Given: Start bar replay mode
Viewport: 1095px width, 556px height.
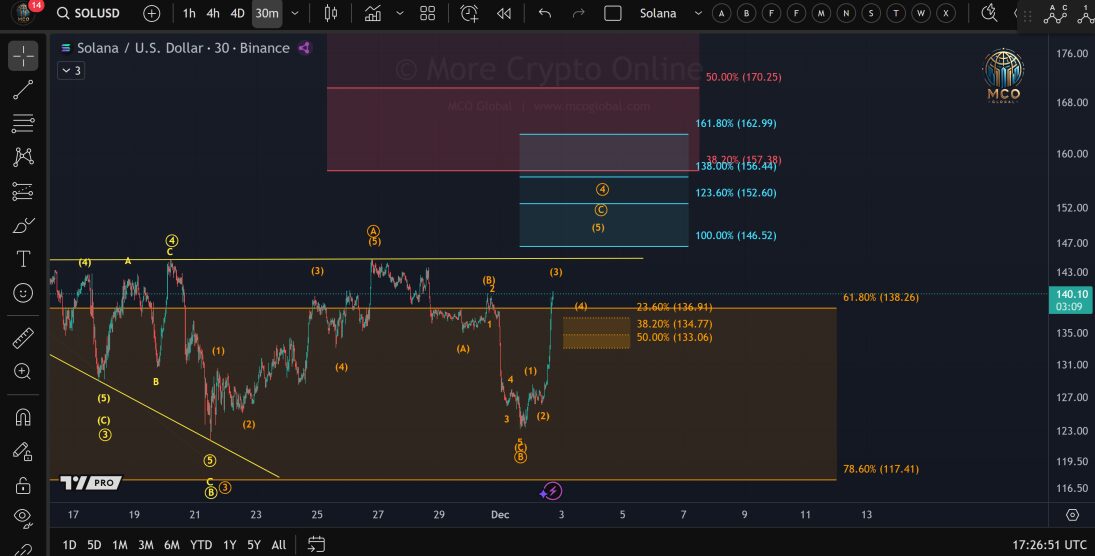Looking at the screenshot, I should click(504, 14).
